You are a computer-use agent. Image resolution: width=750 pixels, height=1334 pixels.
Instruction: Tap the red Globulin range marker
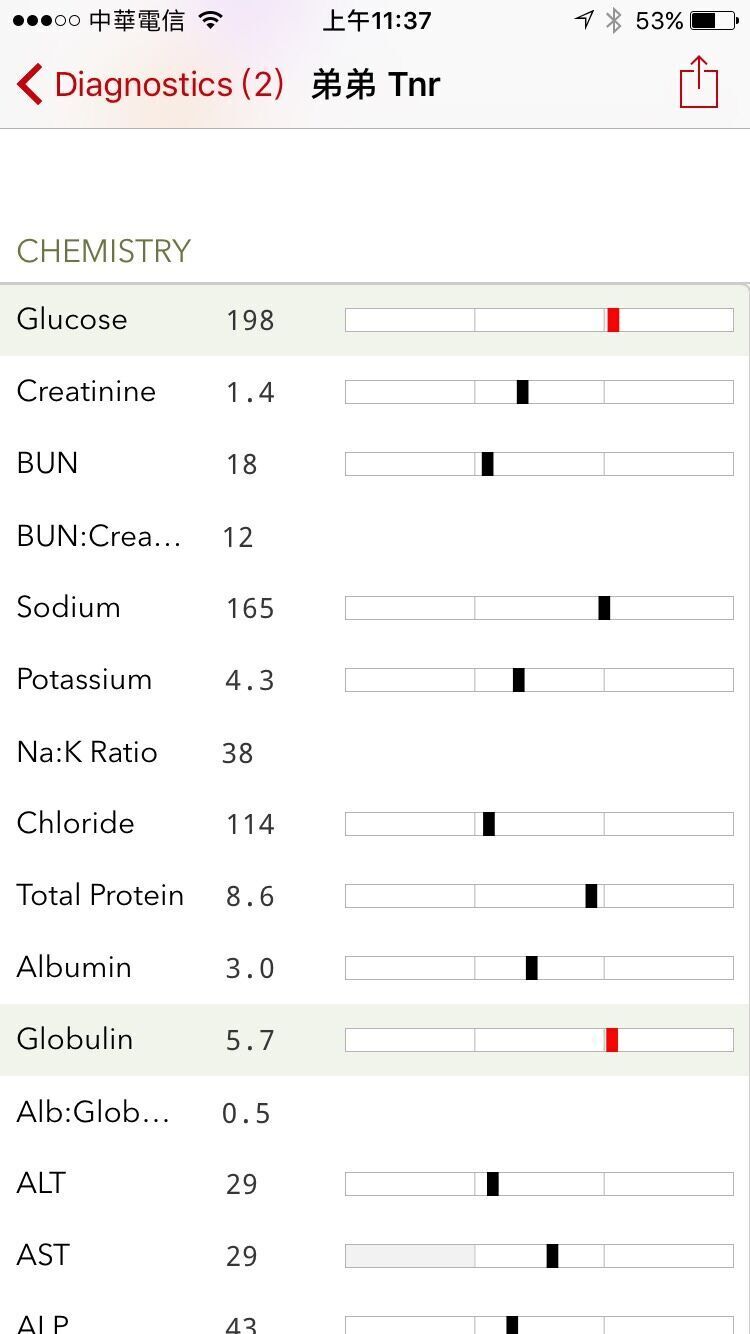612,1040
